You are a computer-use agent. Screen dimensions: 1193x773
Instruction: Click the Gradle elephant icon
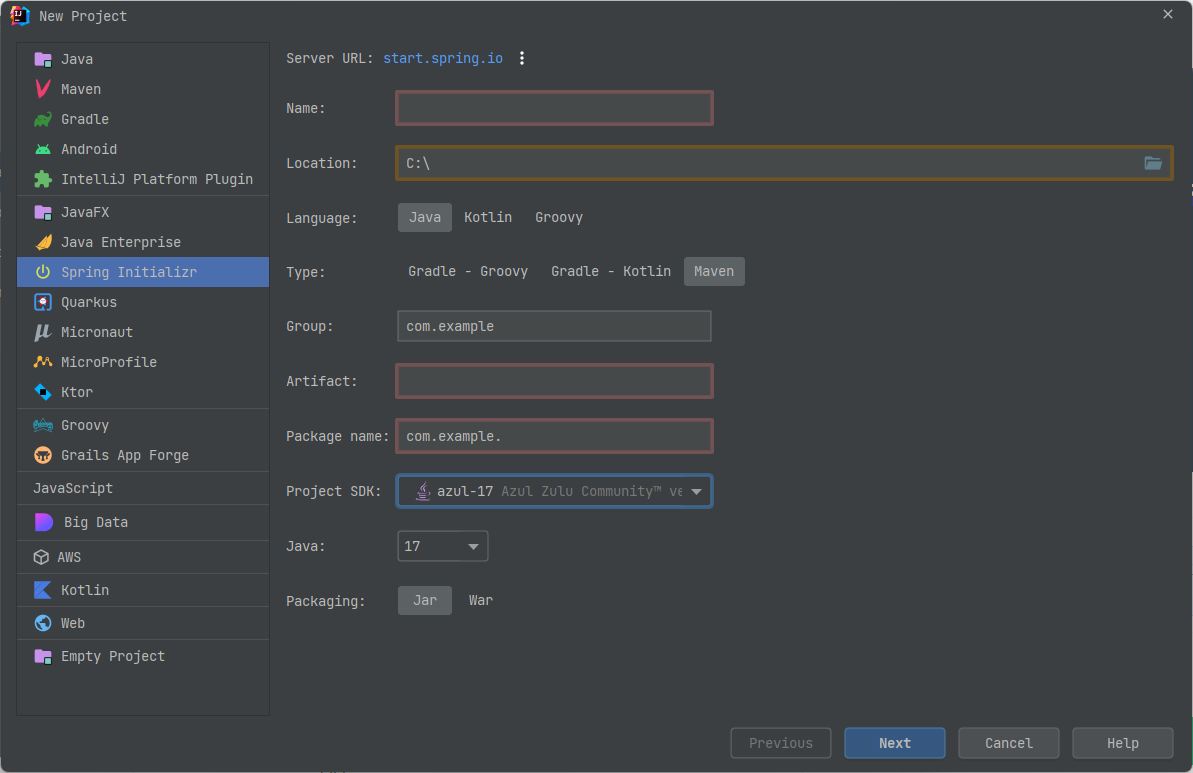click(x=43, y=119)
